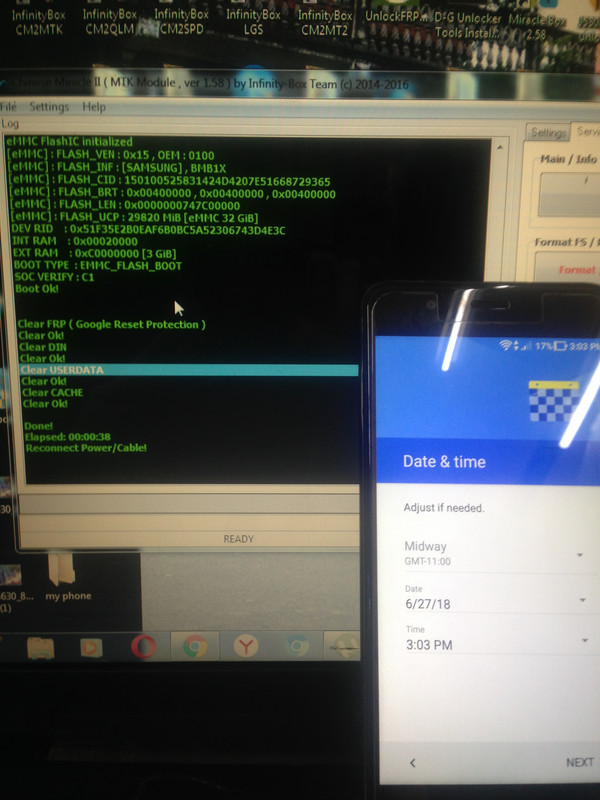
Task: Open the InfinityBox CM2MTK desktop shortcut
Action: click(38, 22)
